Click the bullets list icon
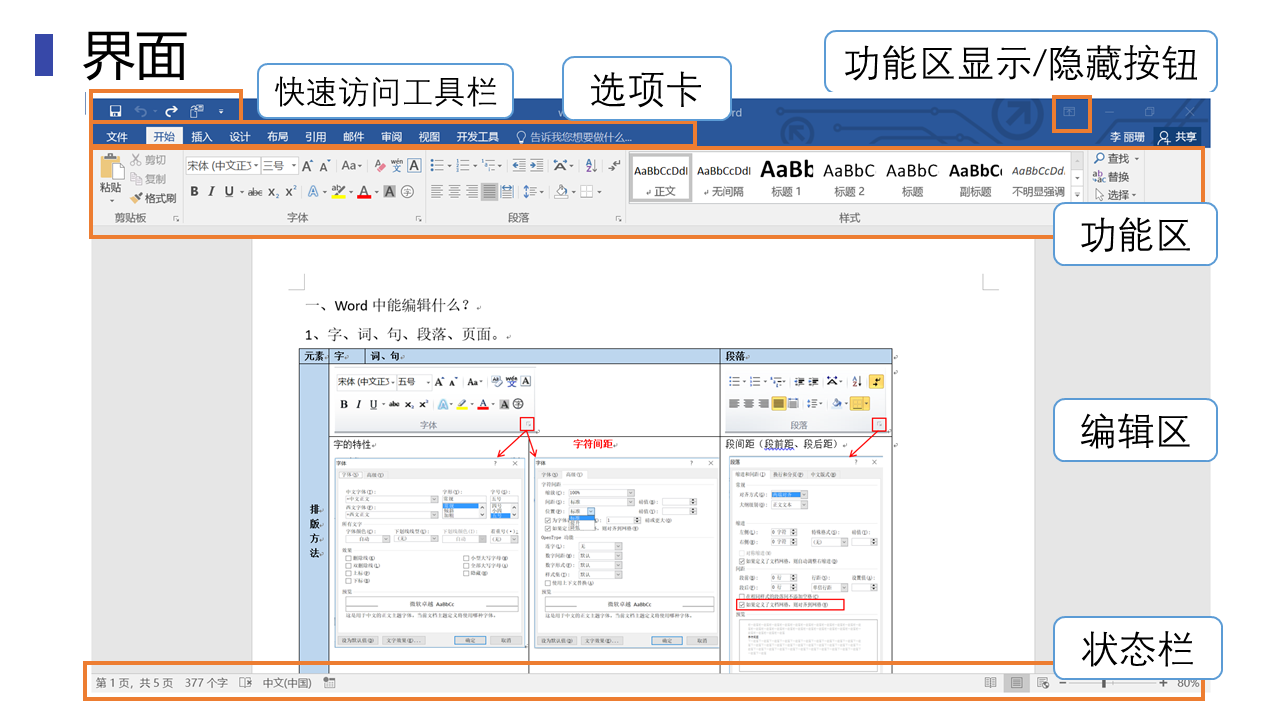The image size is (1280, 720). tap(436, 166)
